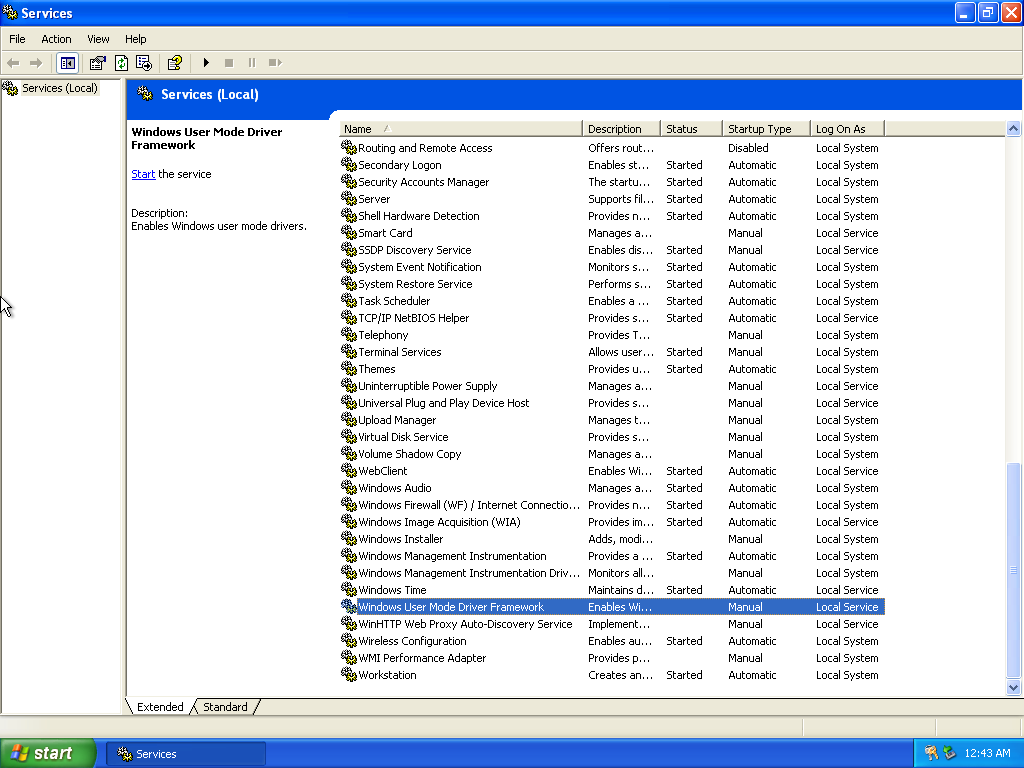Click the keys icon in system tray
The height and width of the screenshot is (768, 1024).
pos(931,753)
